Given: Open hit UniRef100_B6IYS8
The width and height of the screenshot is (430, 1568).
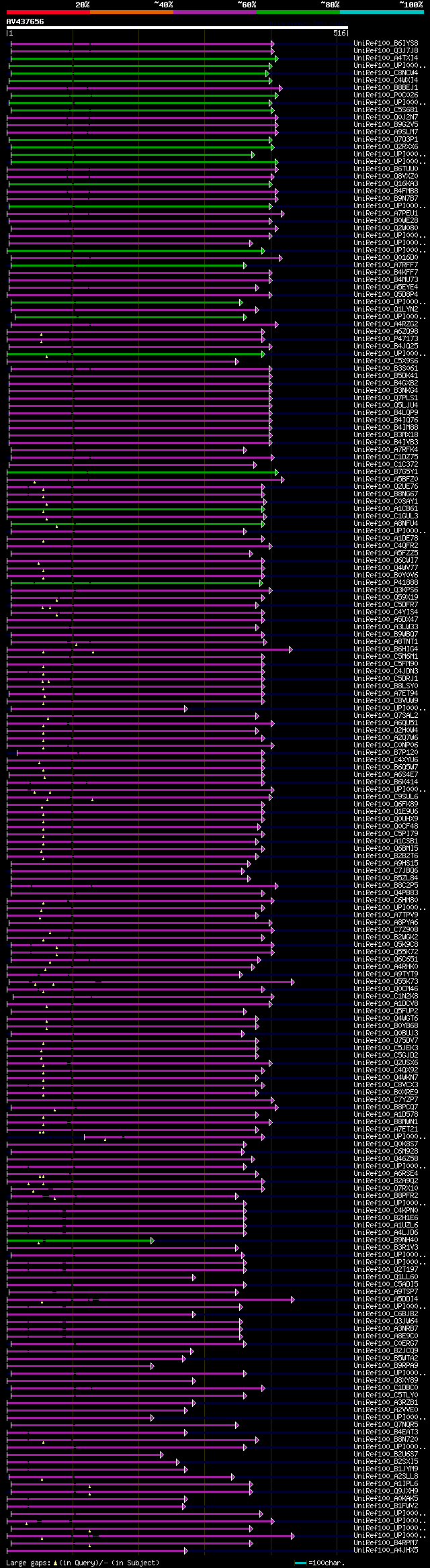Looking at the screenshot, I should pos(386,43).
